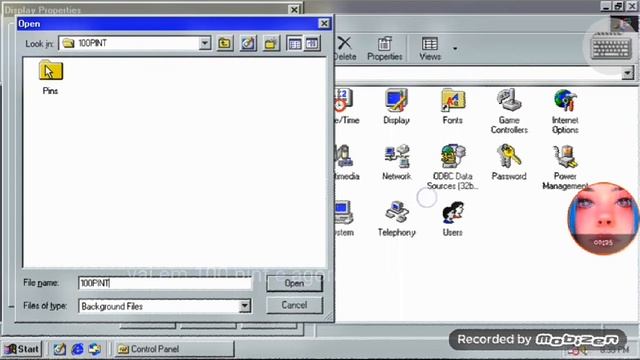Click Views in Control Panel toolbar
Viewport: 640px width, 360px height.
click(430, 49)
